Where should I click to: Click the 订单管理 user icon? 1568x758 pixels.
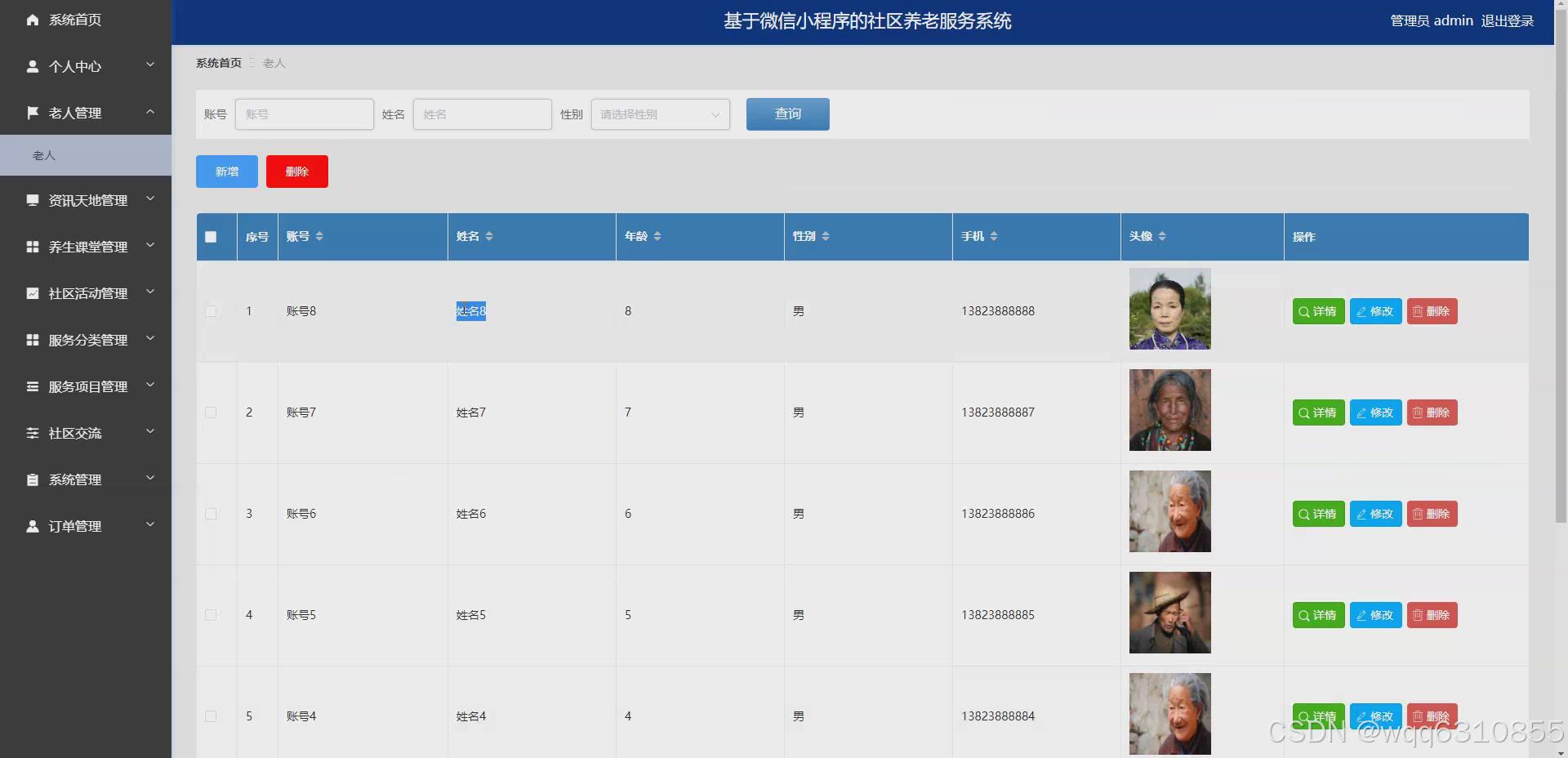(33, 525)
